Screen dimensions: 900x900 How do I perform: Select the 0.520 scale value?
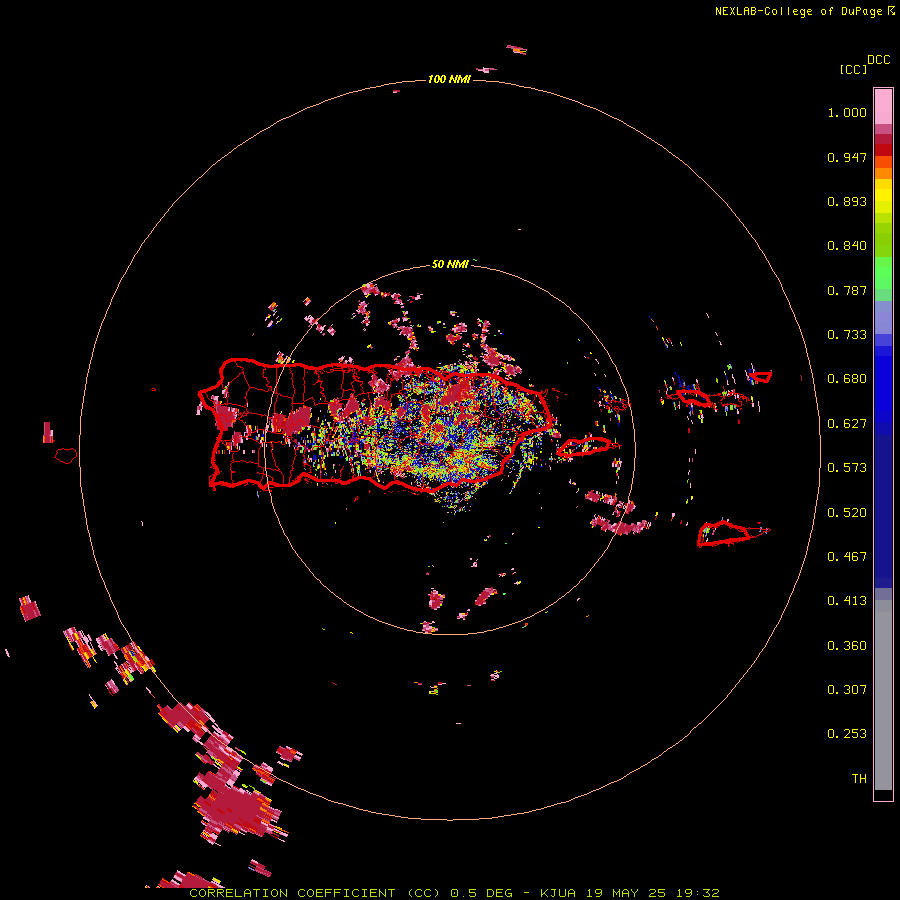[847, 513]
